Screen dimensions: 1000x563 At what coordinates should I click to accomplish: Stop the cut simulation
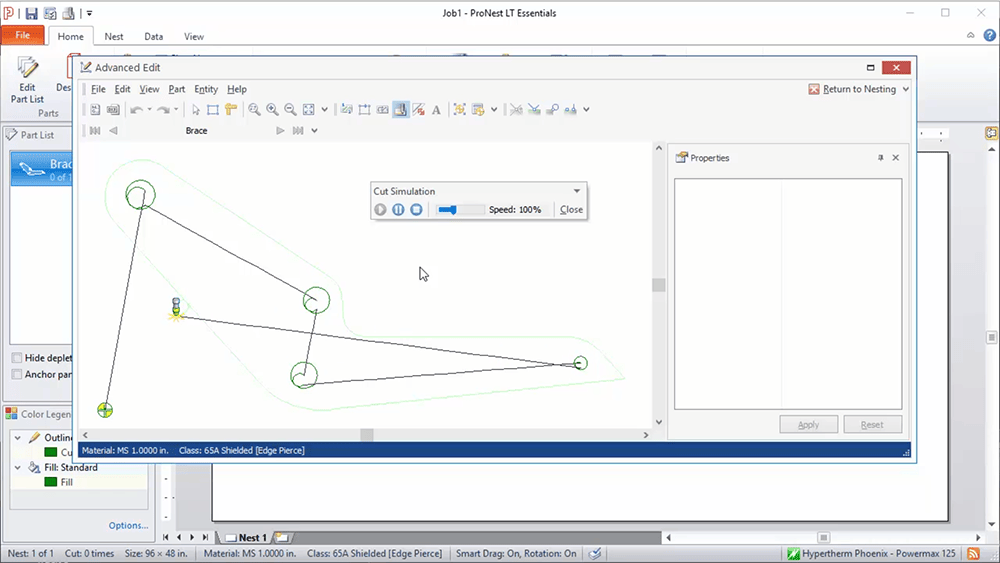click(416, 210)
